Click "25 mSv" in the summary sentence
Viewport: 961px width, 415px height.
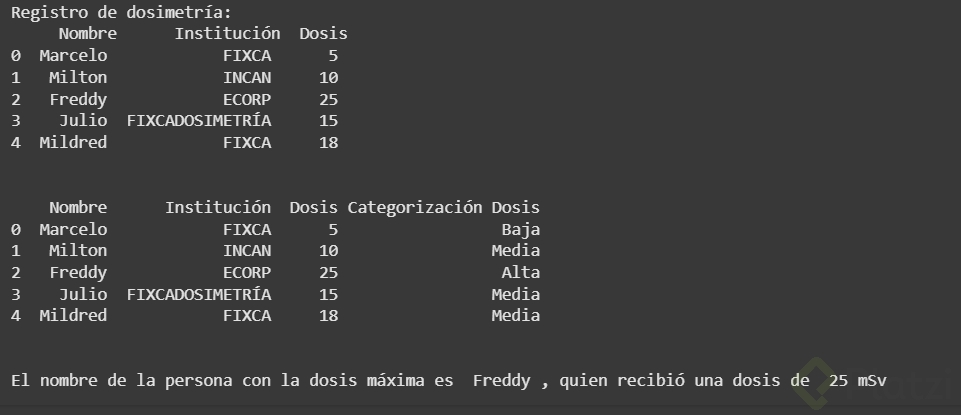(x=857, y=381)
